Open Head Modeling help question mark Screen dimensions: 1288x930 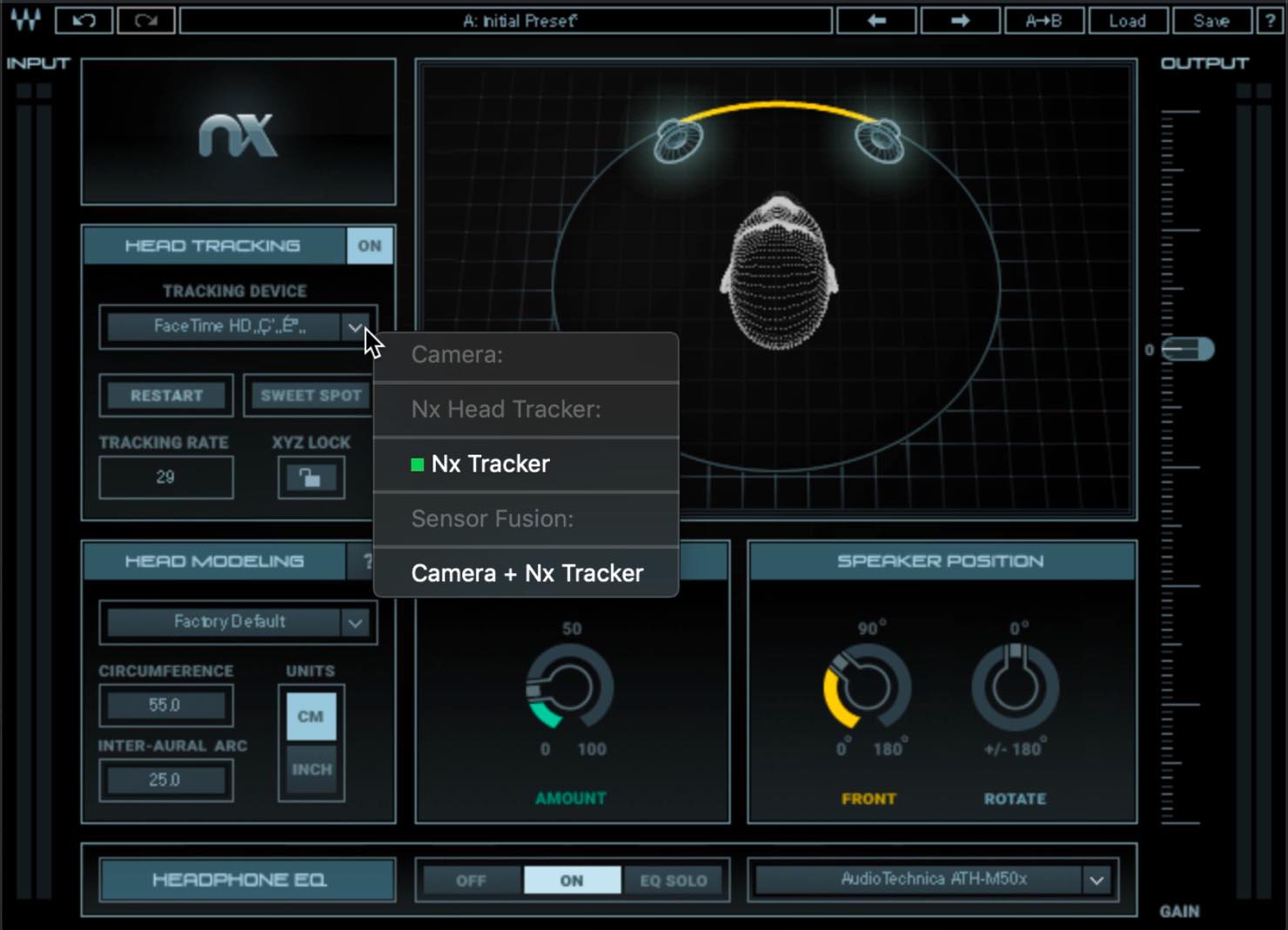(367, 561)
